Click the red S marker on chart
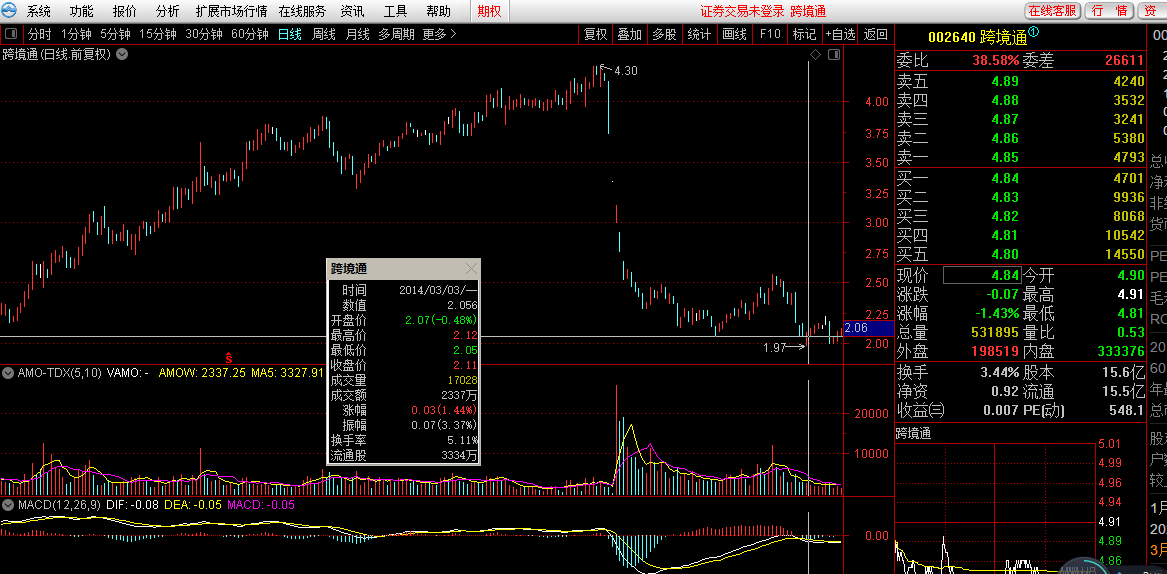Screen dimensions: 1167x574 pos(228,357)
